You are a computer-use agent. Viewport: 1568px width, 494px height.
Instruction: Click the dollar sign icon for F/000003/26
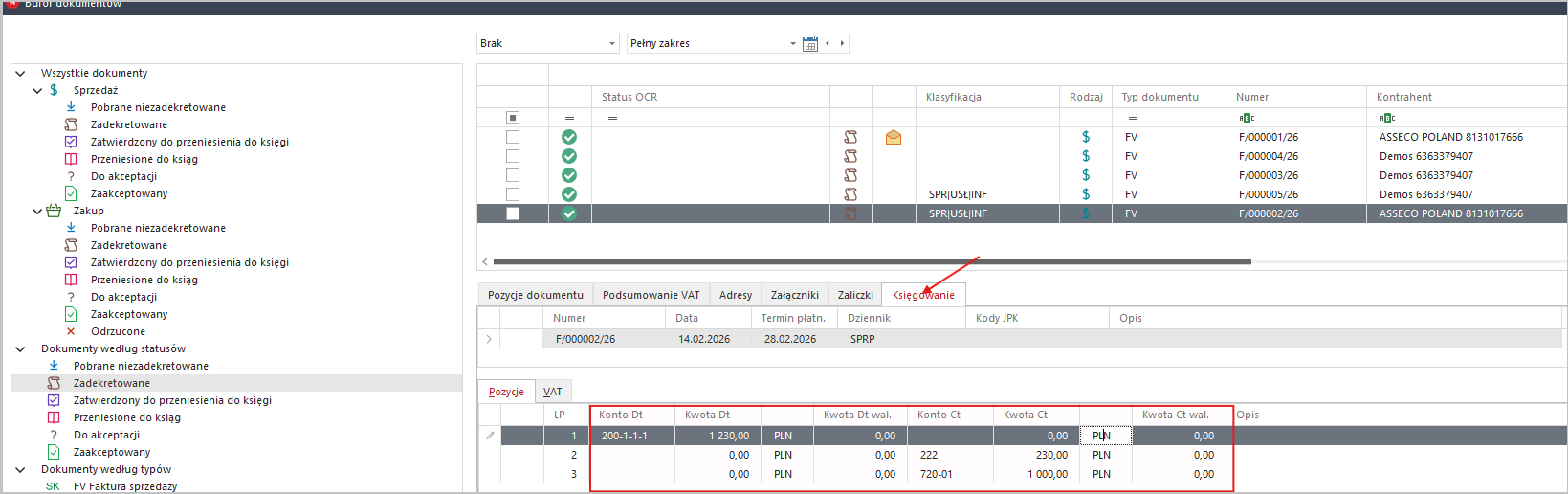1086,175
